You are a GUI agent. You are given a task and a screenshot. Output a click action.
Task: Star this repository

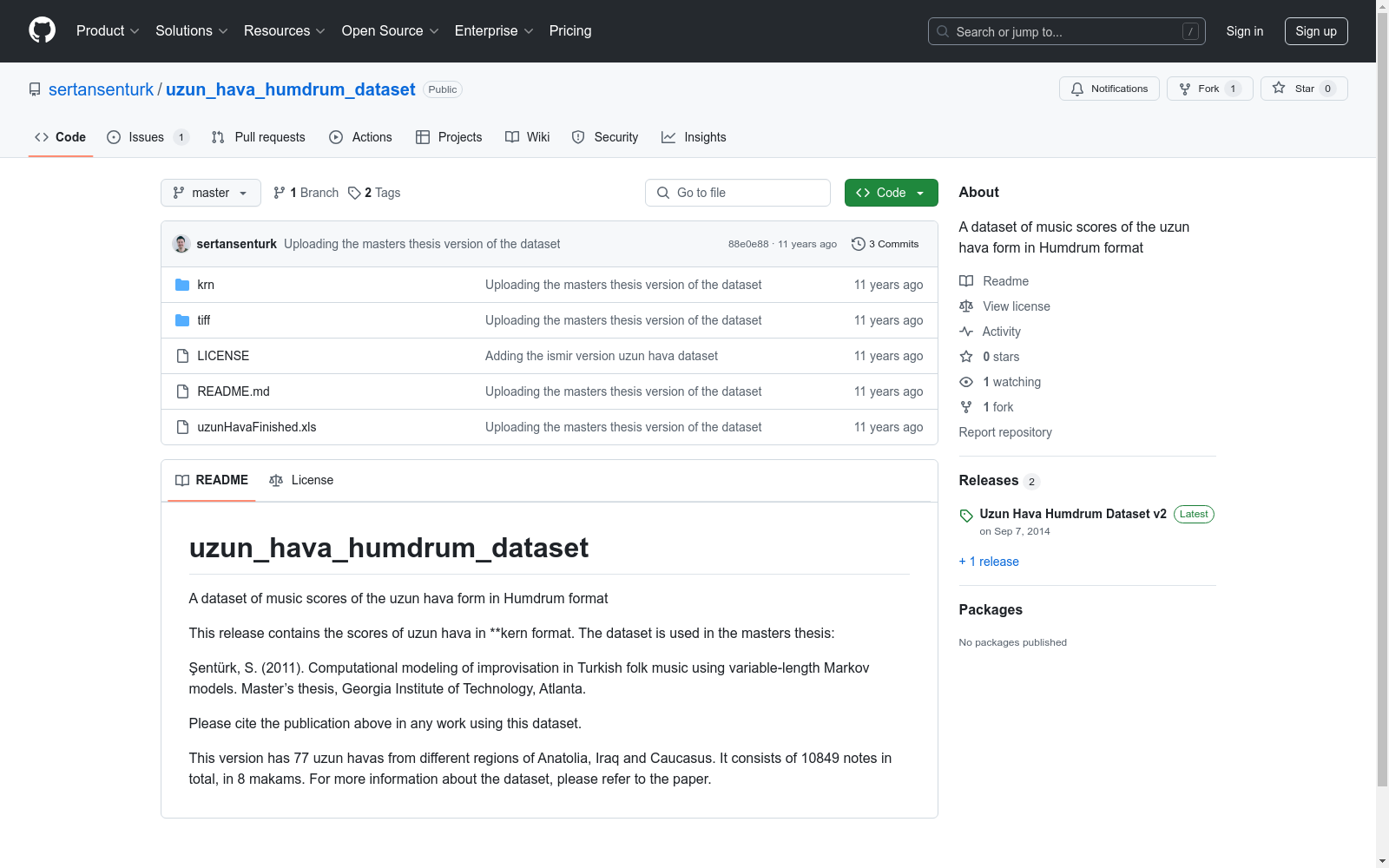pyautogui.click(x=1304, y=89)
